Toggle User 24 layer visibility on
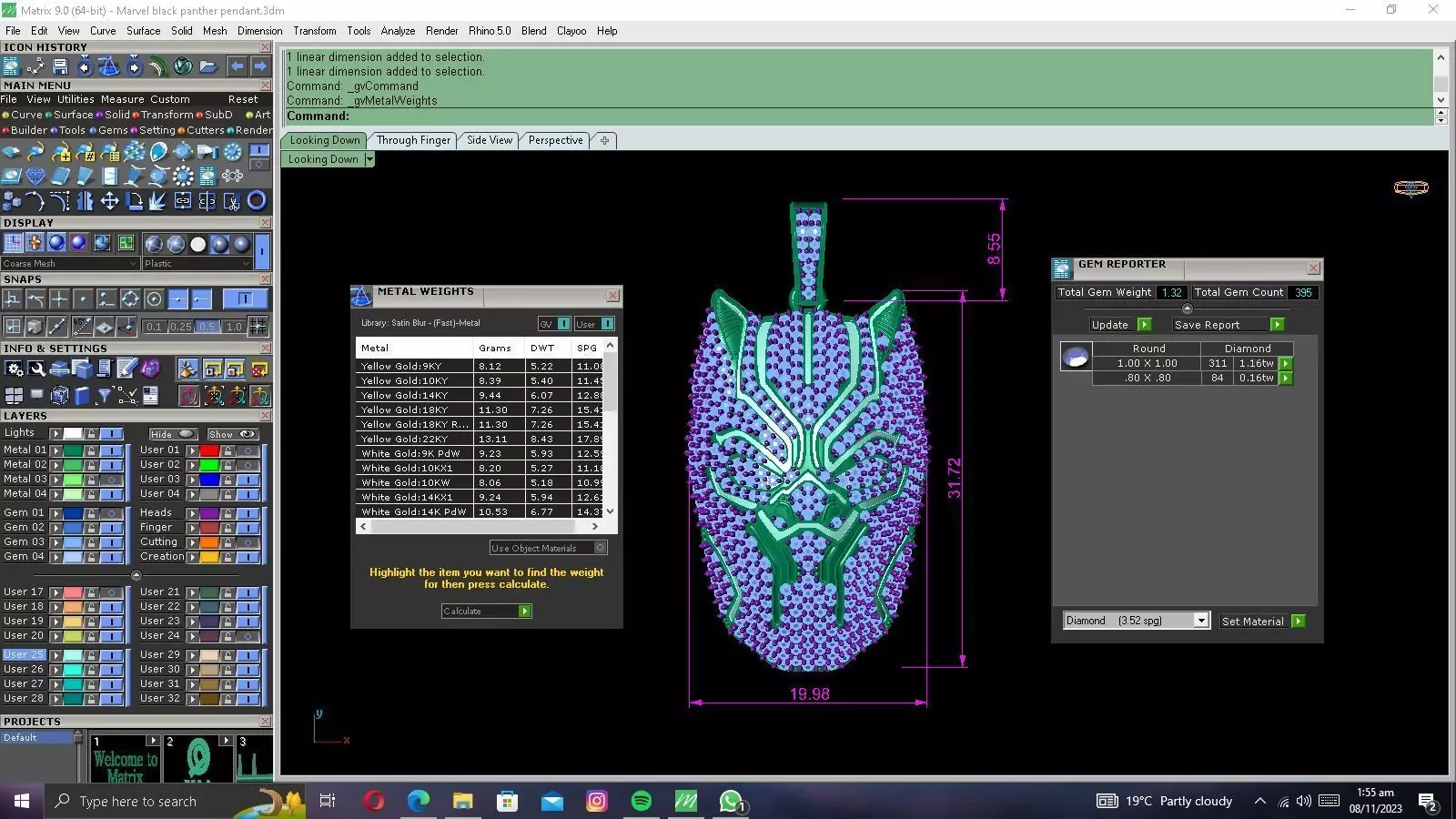This screenshot has width=1456, height=819. tap(248, 636)
